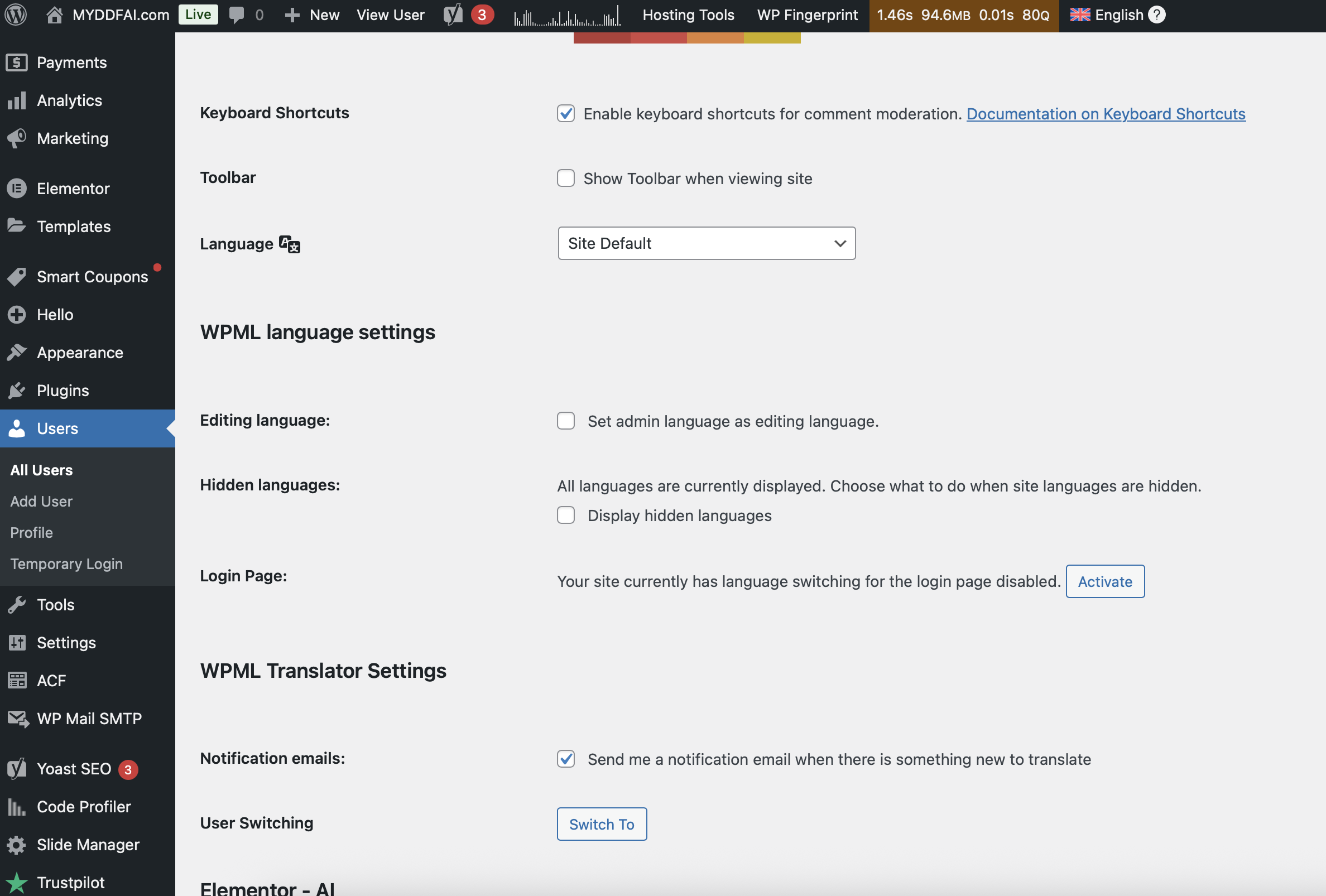
Task: Open the Elementor menu label
Action: (x=73, y=188)
